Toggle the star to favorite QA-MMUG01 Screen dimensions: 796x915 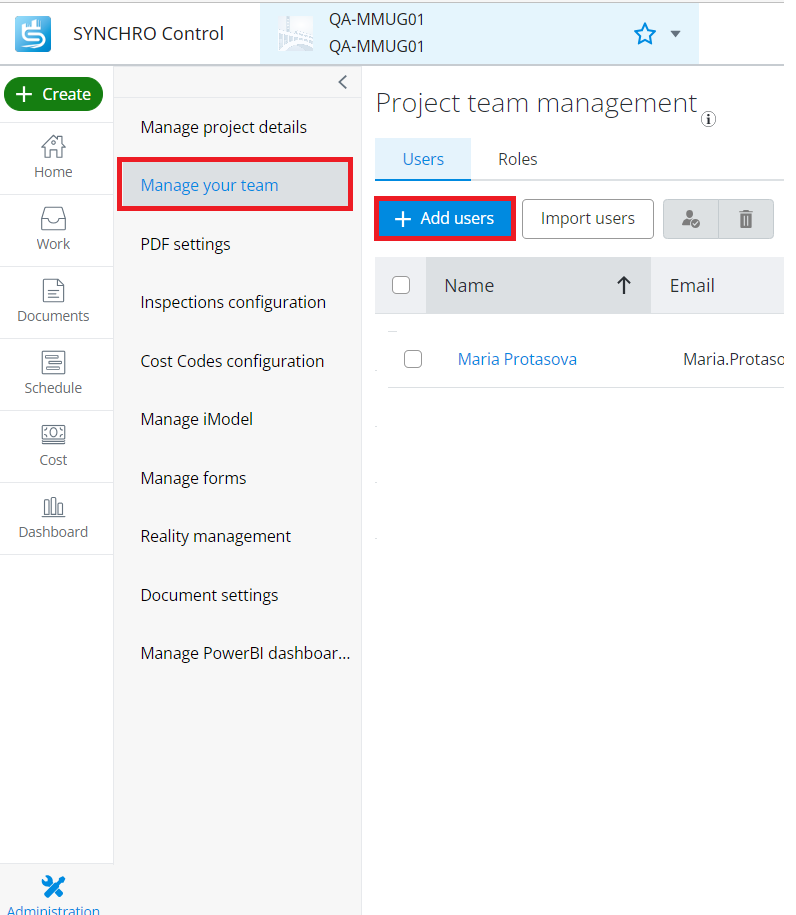click(645, 33)
